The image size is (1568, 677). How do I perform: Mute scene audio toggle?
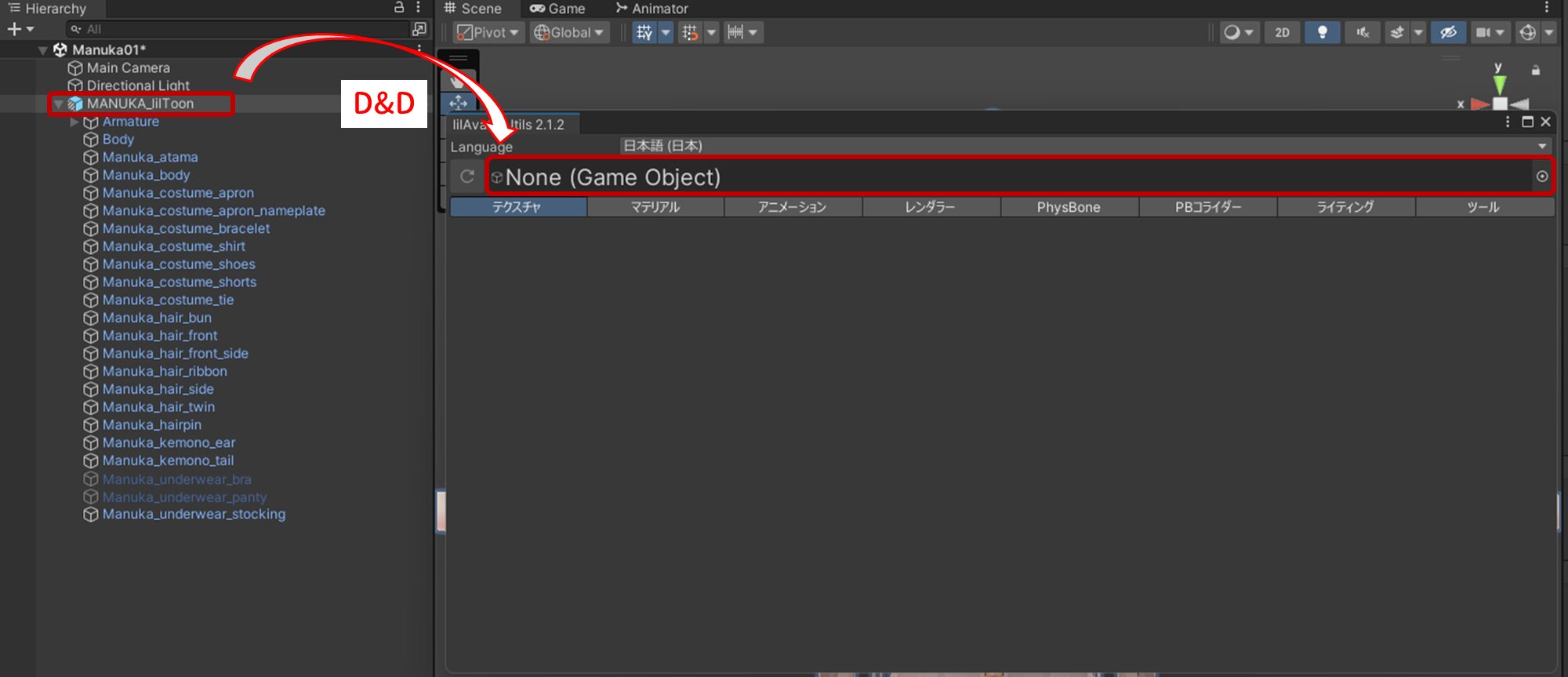[1363, 32]
